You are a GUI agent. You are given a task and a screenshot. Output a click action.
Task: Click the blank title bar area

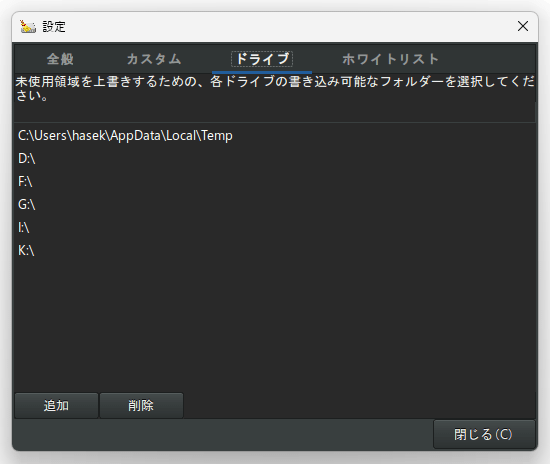(288, 27)
